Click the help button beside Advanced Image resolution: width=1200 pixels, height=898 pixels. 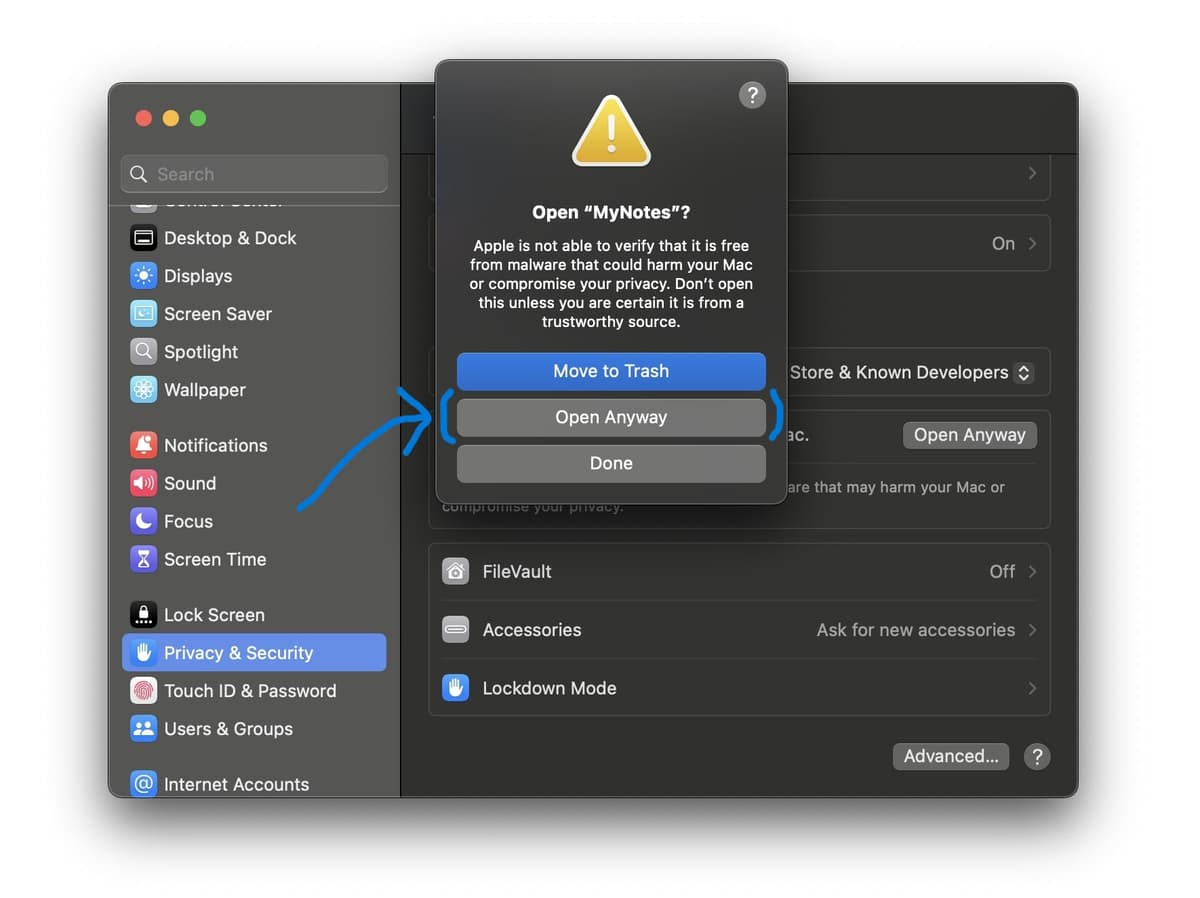click(x=1037, y=756)
